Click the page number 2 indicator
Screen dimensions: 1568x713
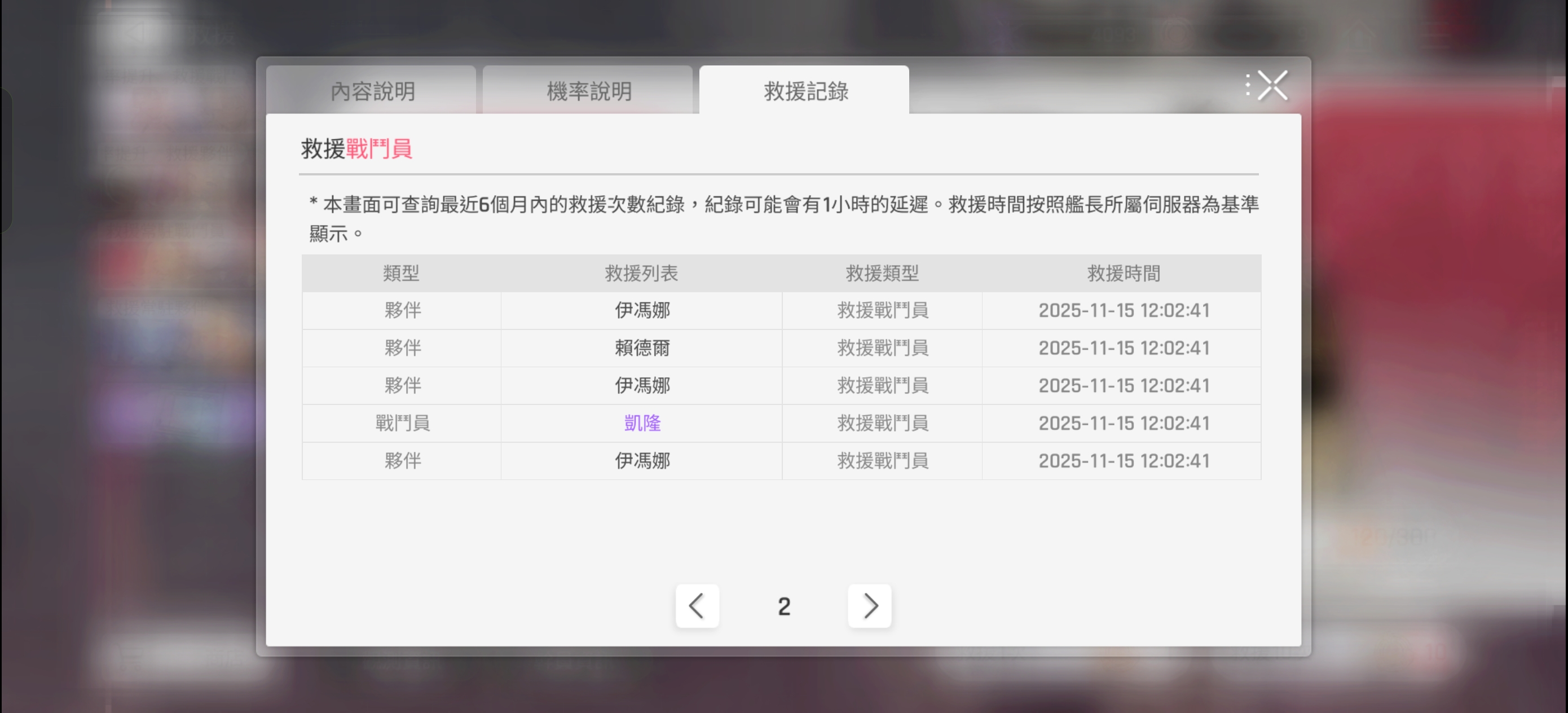tap(783, 606)
